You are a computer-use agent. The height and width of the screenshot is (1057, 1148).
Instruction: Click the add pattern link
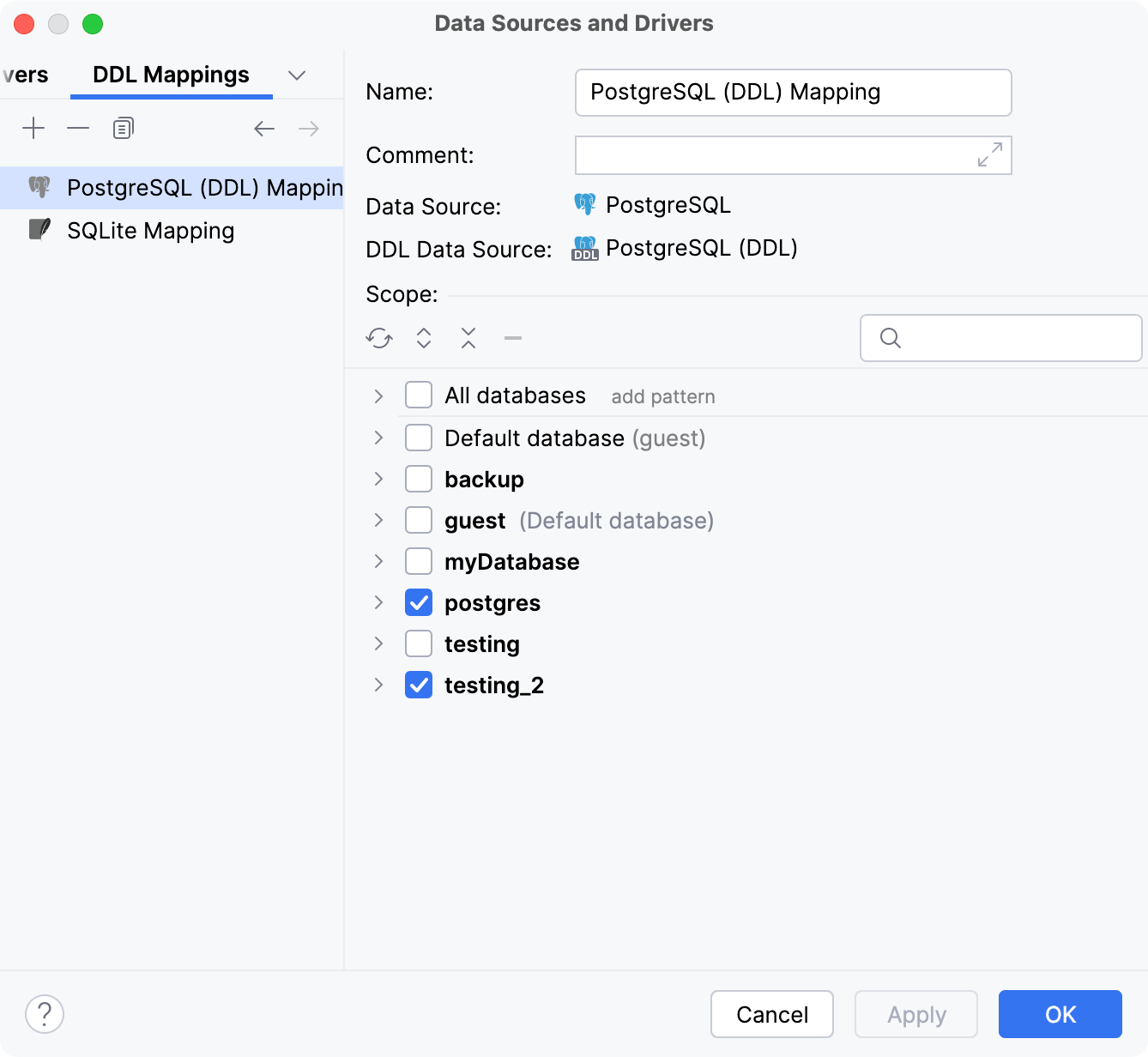coord(662,396)
